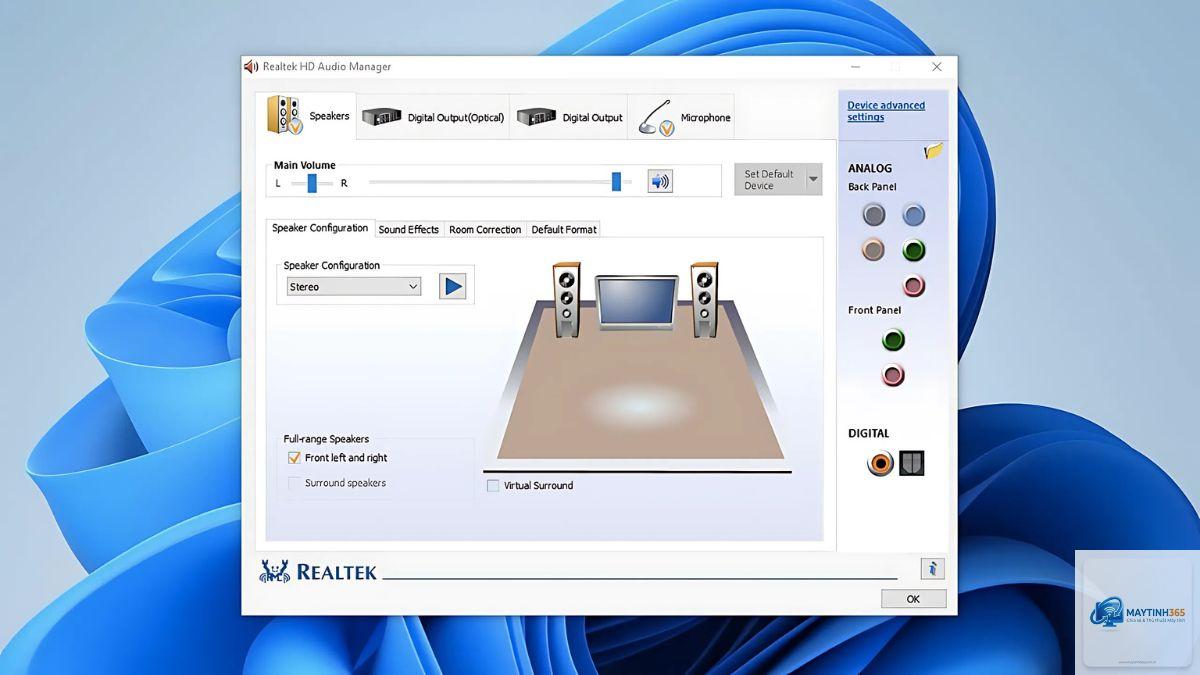Viewport: 1200px width, 675px height.
Task: Open the Digital Output device tab
Action: [569, 117]
